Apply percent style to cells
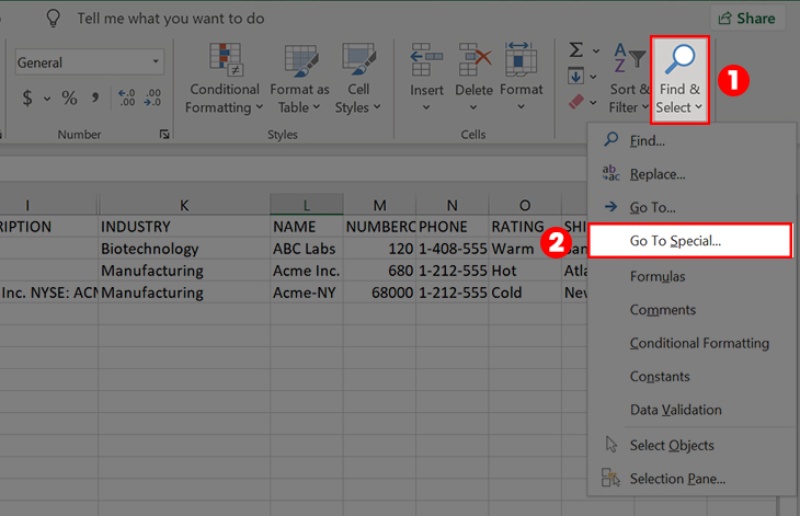Image resolution: width=800 pixels, height=516 pixels. 69,98
